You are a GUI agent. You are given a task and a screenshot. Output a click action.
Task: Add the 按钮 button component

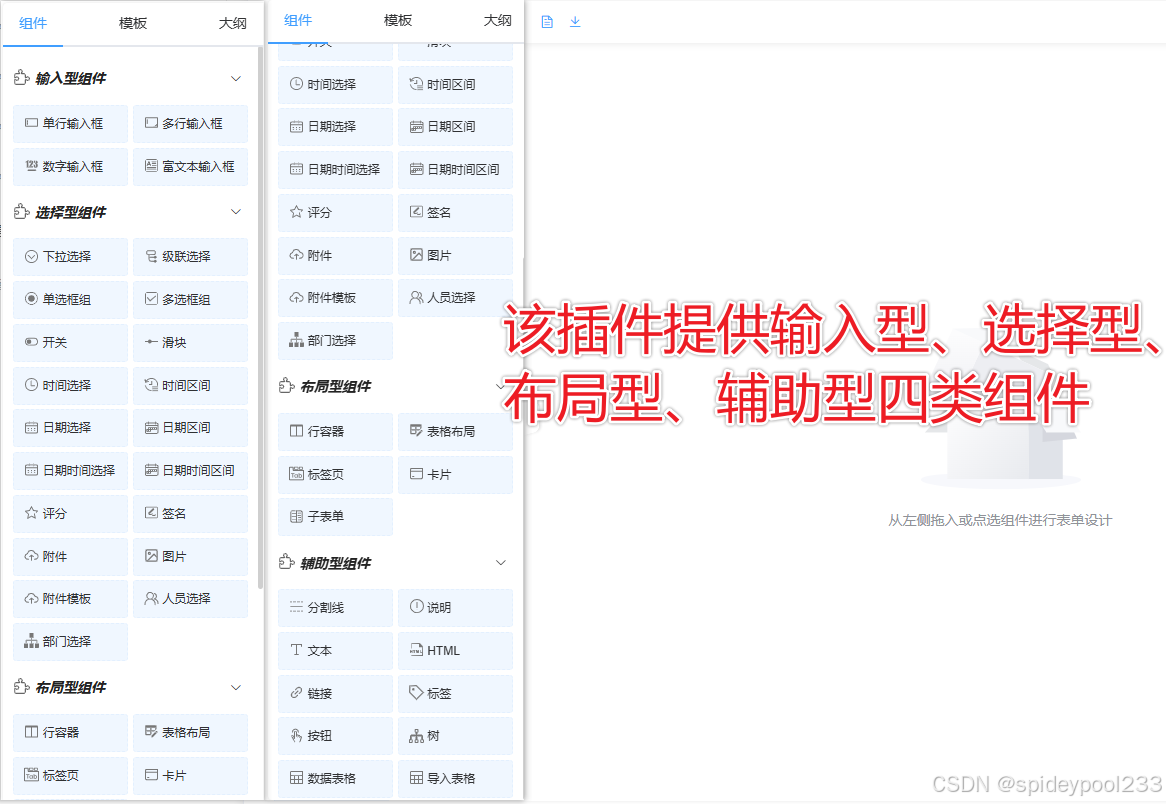click(335, 736)
